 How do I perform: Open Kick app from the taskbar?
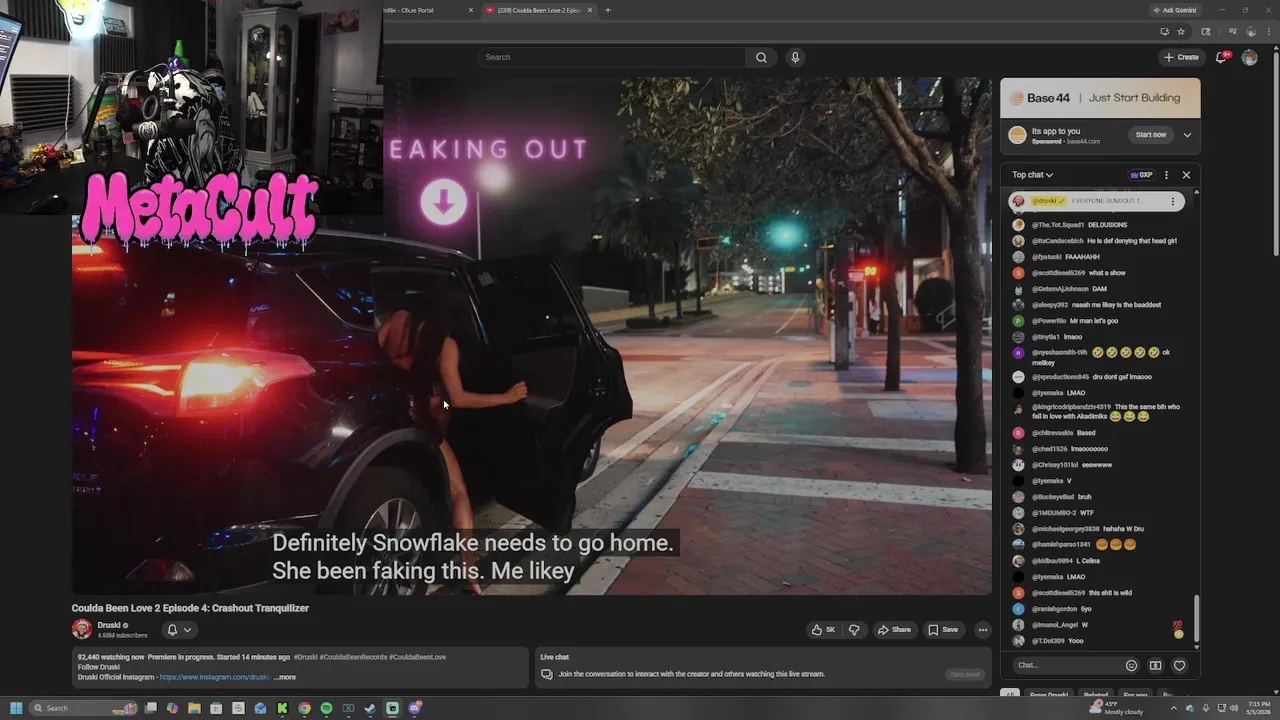click(x=282, y=708)
